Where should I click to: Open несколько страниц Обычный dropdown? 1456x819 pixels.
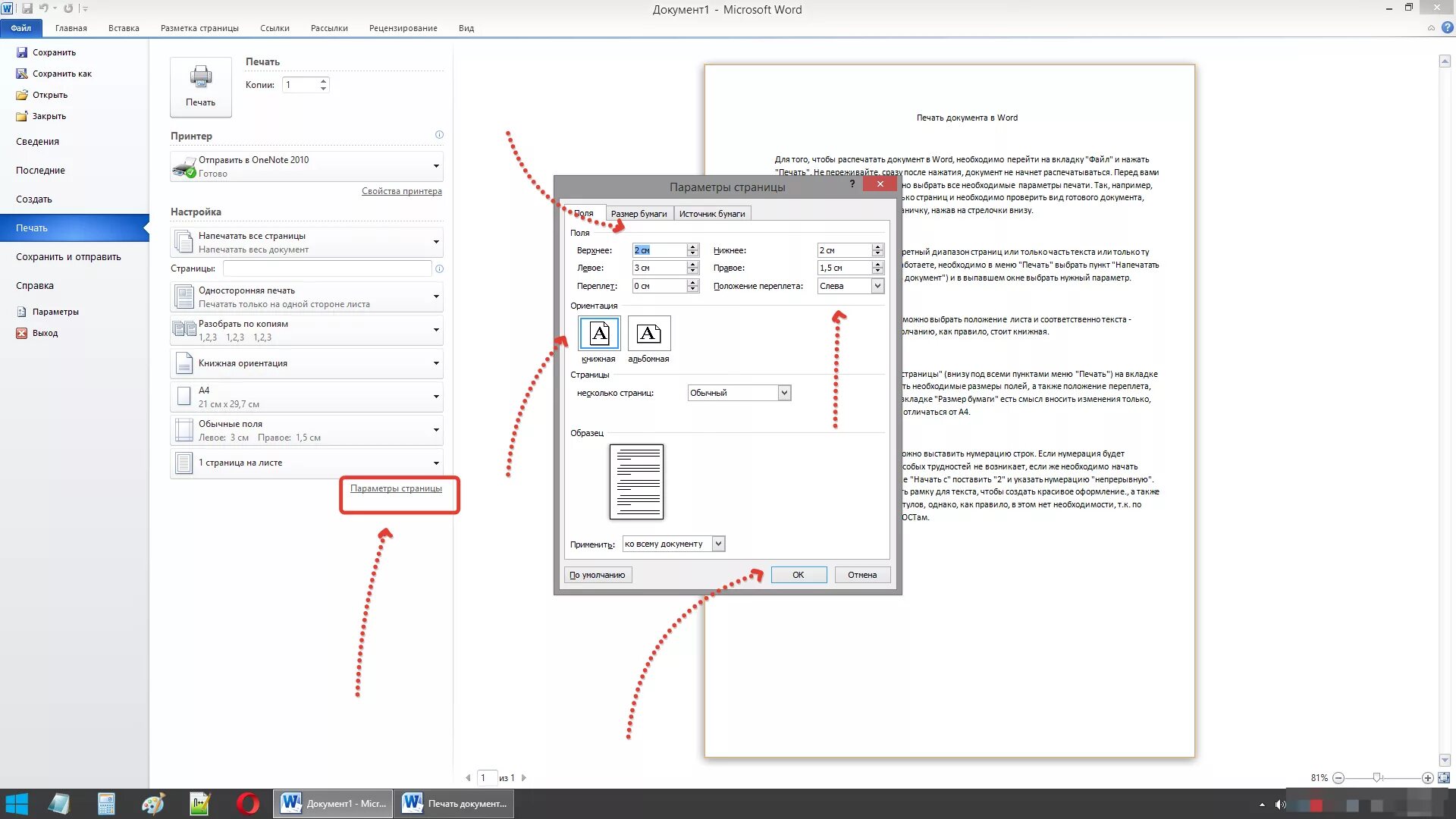784,393
